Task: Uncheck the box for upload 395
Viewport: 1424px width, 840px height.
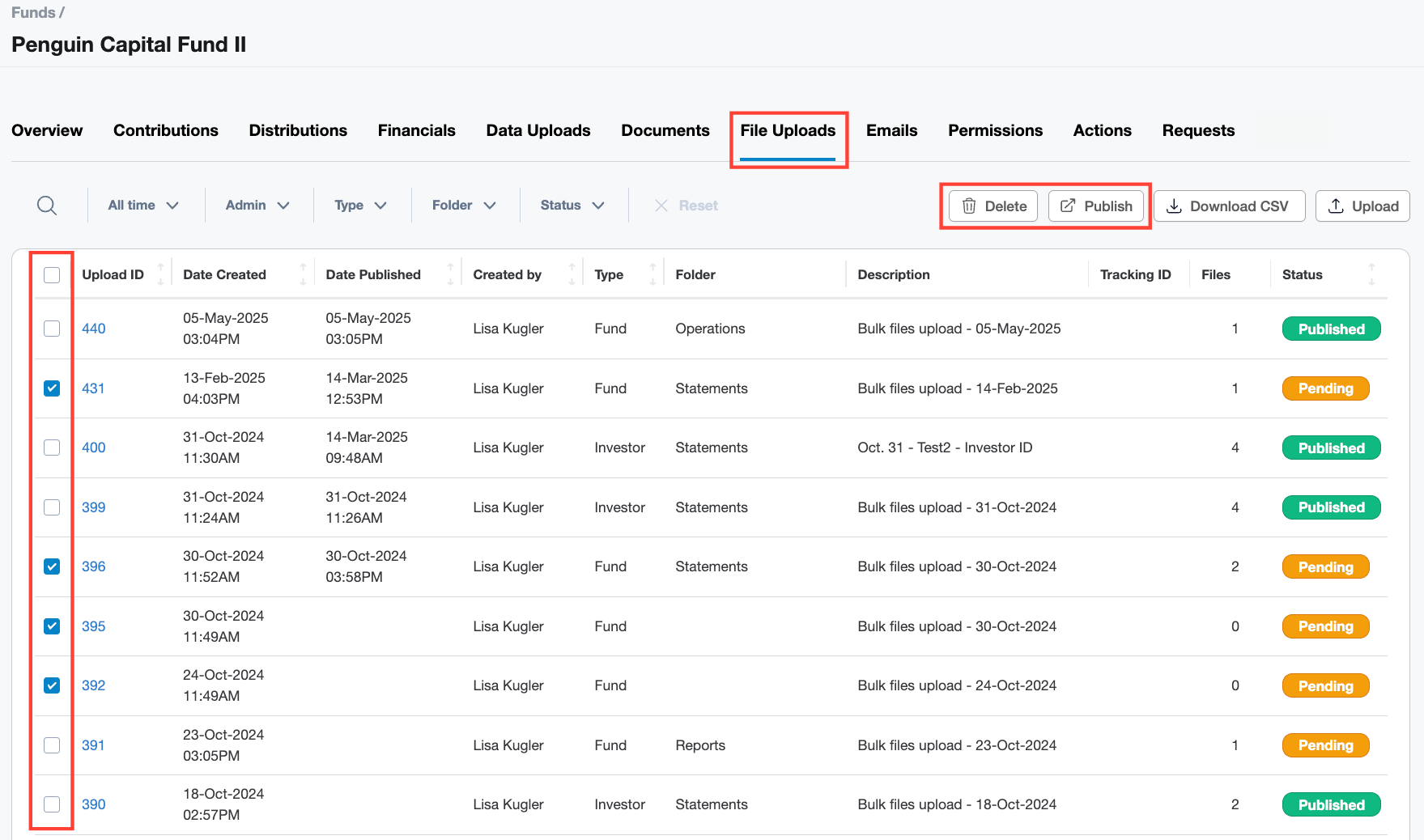Action: tap(52, 626)
